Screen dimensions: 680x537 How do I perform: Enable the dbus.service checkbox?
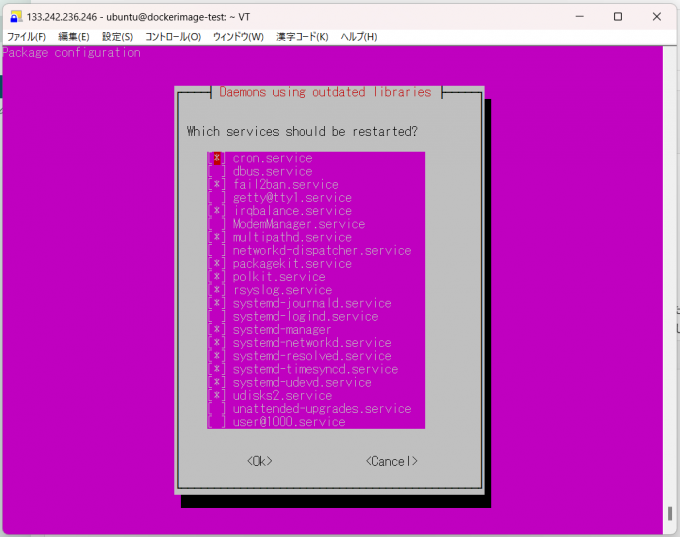click(217, 171)
